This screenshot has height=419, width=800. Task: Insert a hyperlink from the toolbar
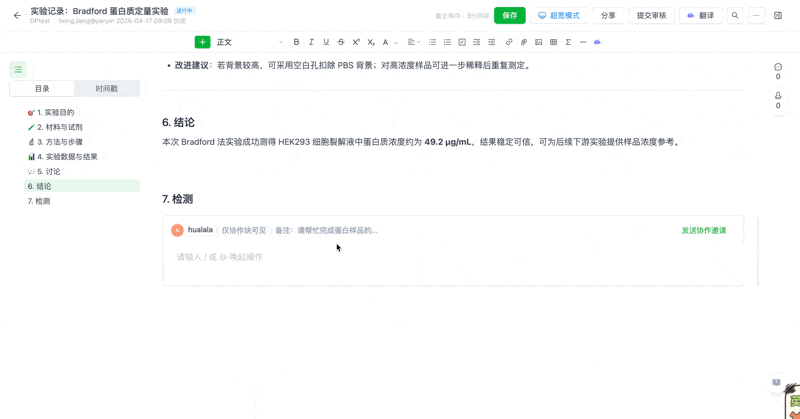(x=509, y=42)
